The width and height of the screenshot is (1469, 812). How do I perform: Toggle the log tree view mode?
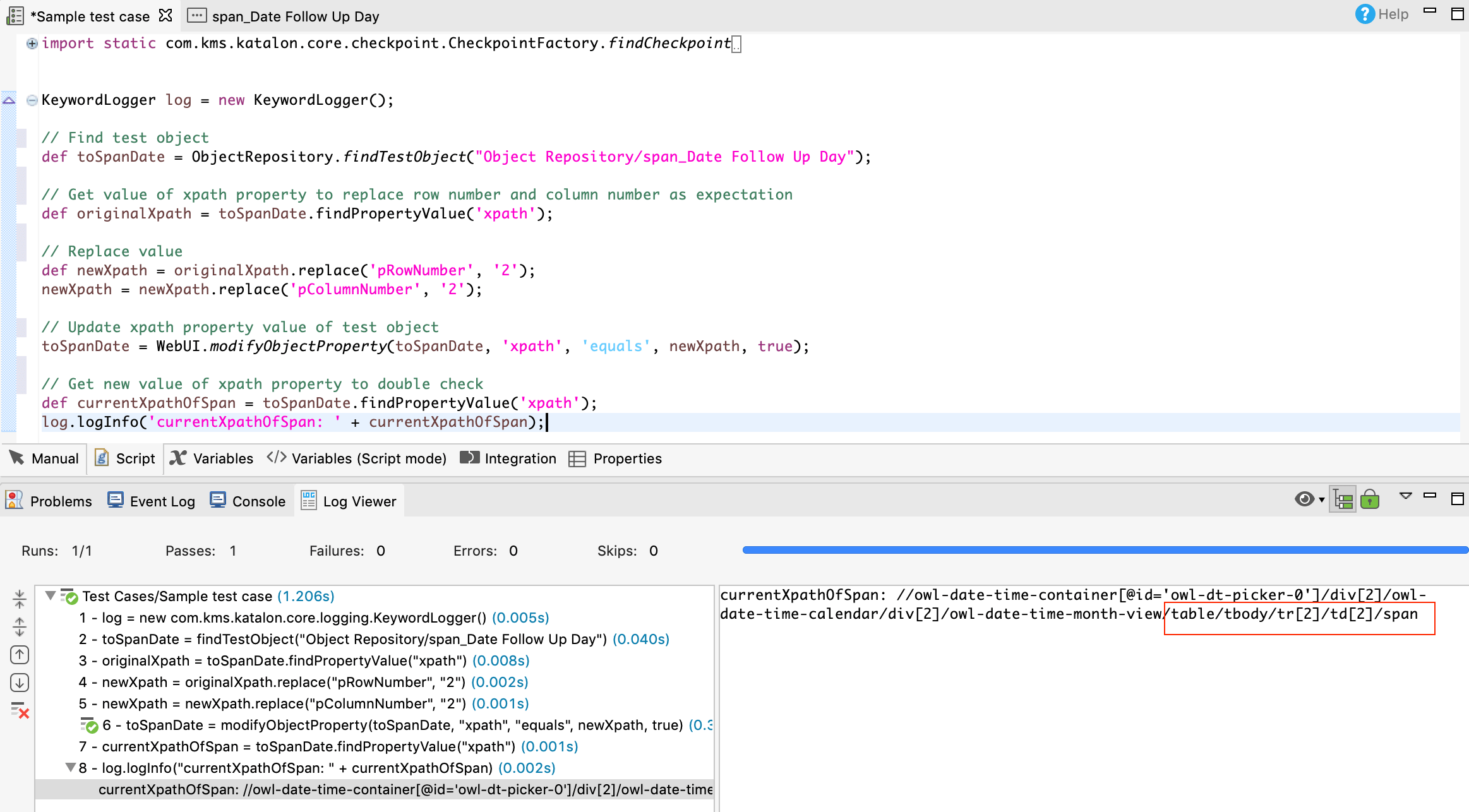tap(1343, 500)
